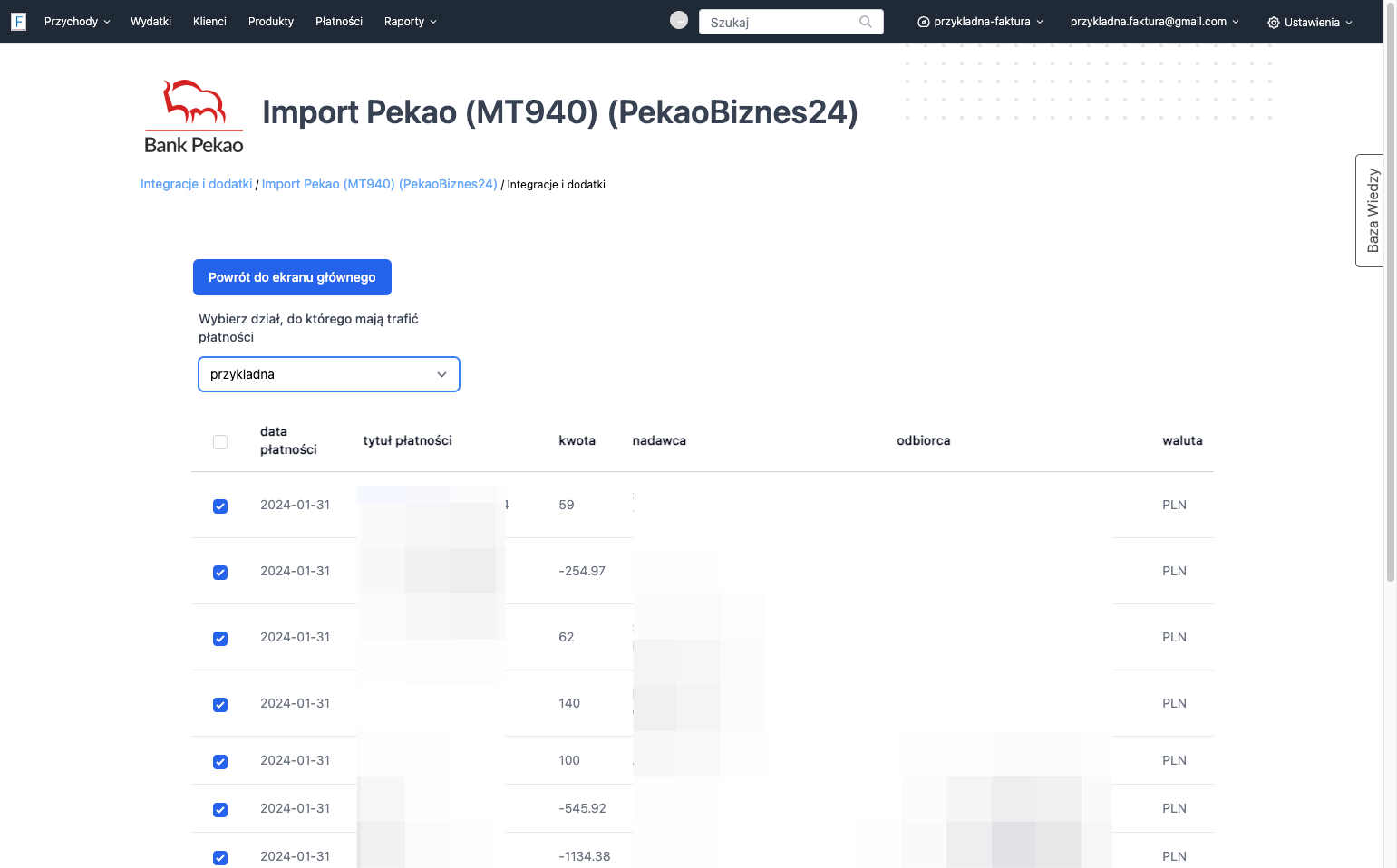Click the date in the -545.92 row
Viewport: 1397px width, 868px height.
coord(296,808)
